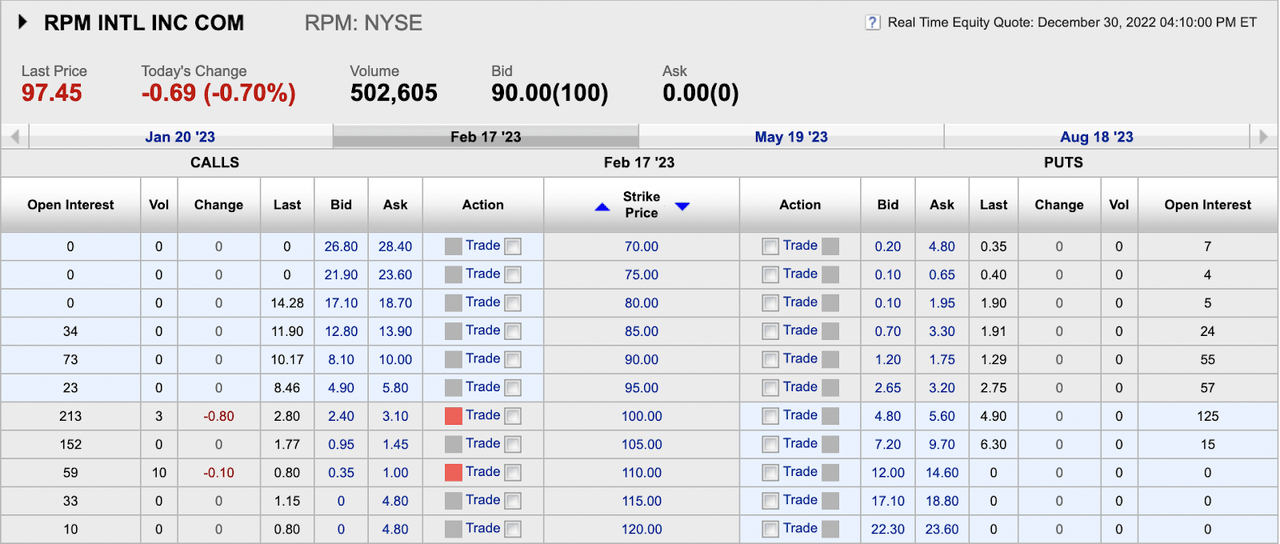This screenshot has height=544, width=1280.
Task: Click the gray call indicator square at strike 120.00
Action: pos(453,529)
